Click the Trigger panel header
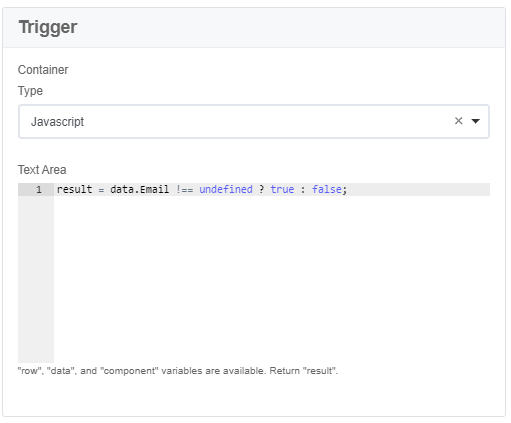The height and width of the screenshot is (423, 511). 254,27
